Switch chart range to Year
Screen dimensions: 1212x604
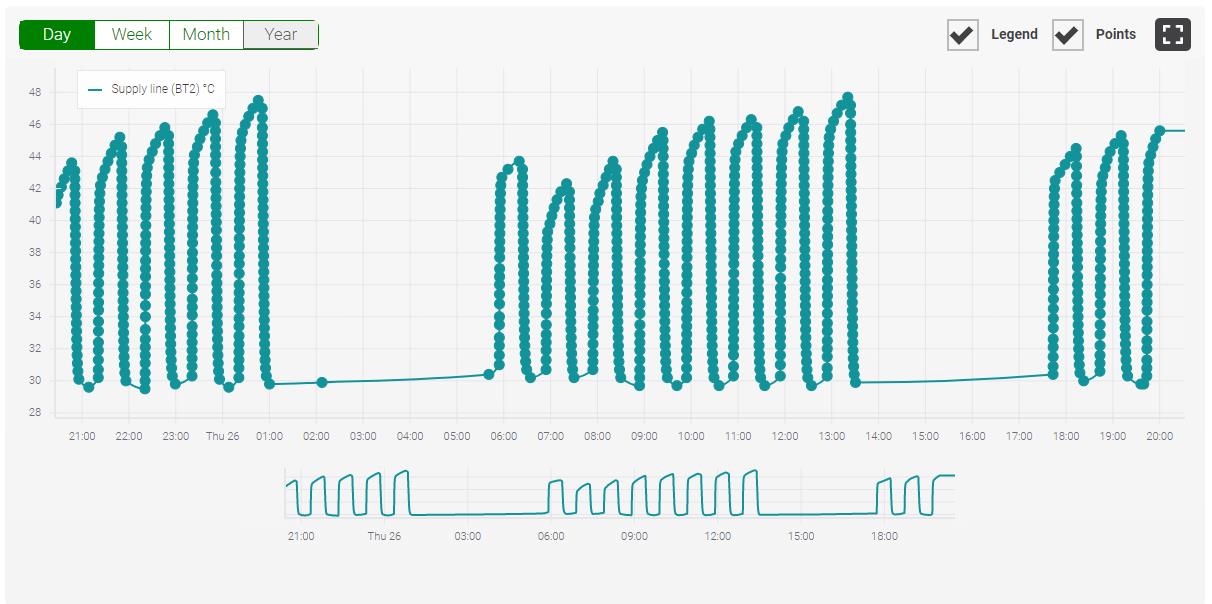(281, 35)
